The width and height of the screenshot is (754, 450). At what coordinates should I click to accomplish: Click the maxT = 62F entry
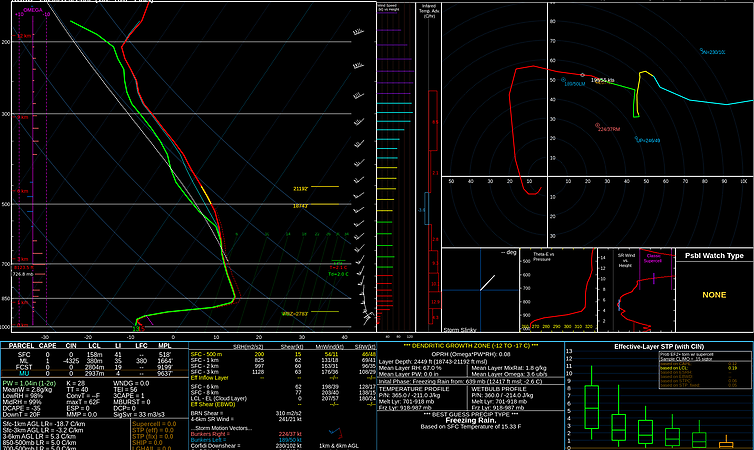pyautogui.click(x=83, y=402)
